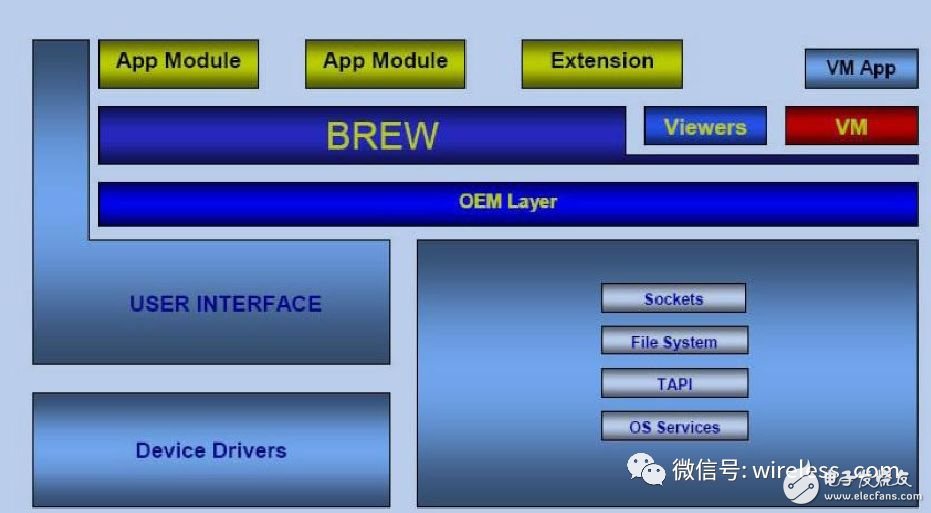Click the yellow Extension box
The width and height of the screenshot is (931, 513).
pyautogui.click(x=602, y=64)
